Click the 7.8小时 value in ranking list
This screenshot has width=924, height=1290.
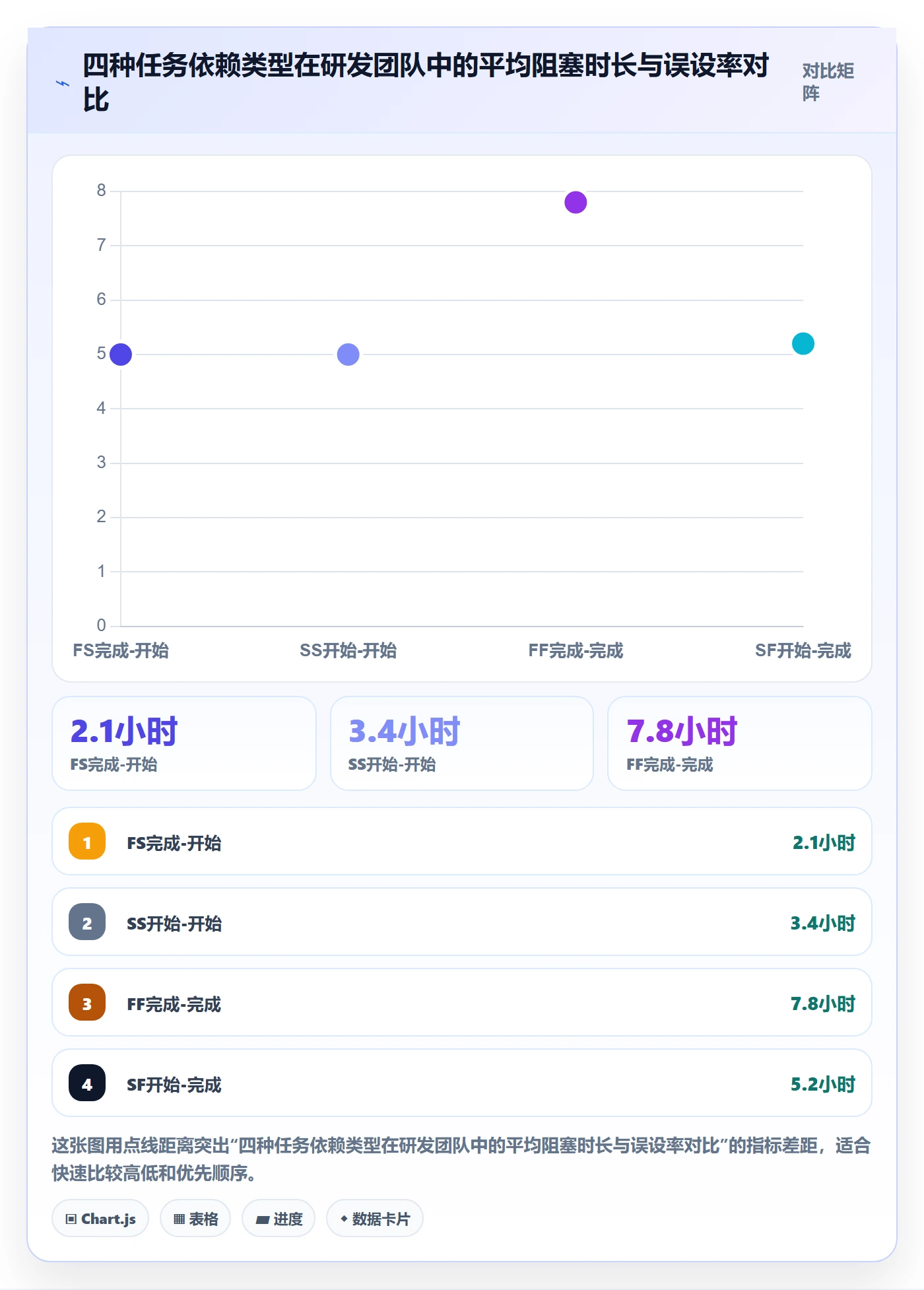click(823, 1003)
